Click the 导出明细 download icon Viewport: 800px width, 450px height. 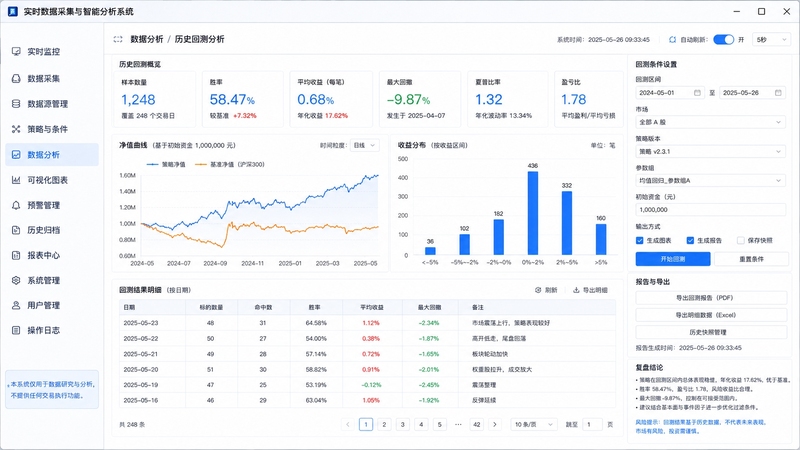tap(576, 290)
